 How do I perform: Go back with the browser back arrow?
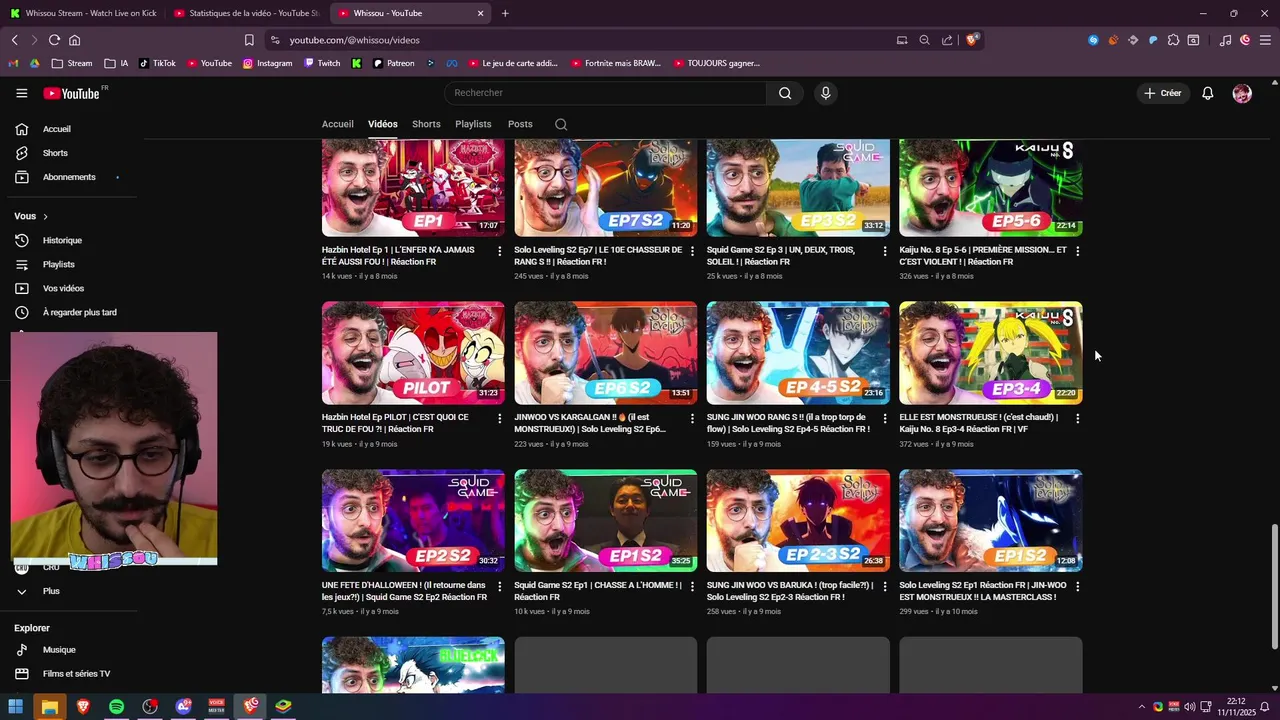click(15, 40)
